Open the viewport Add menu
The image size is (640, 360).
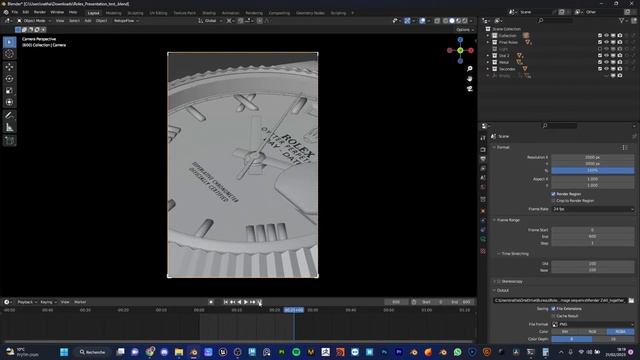(x=88, y=20)
